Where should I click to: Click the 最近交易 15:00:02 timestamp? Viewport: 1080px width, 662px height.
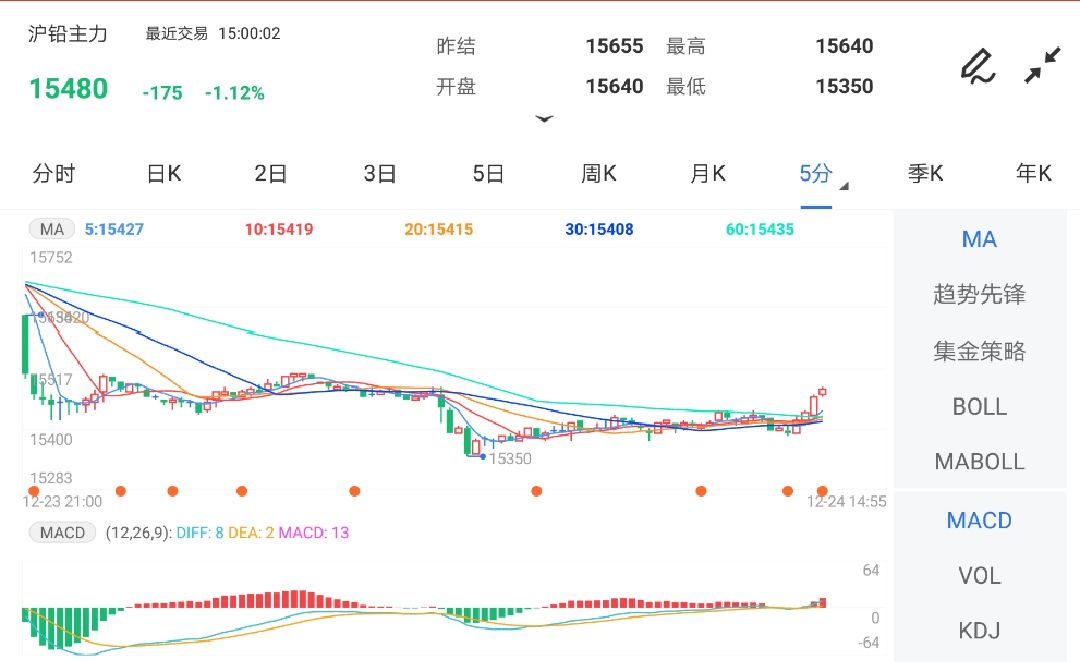click(x=213, y=34)
